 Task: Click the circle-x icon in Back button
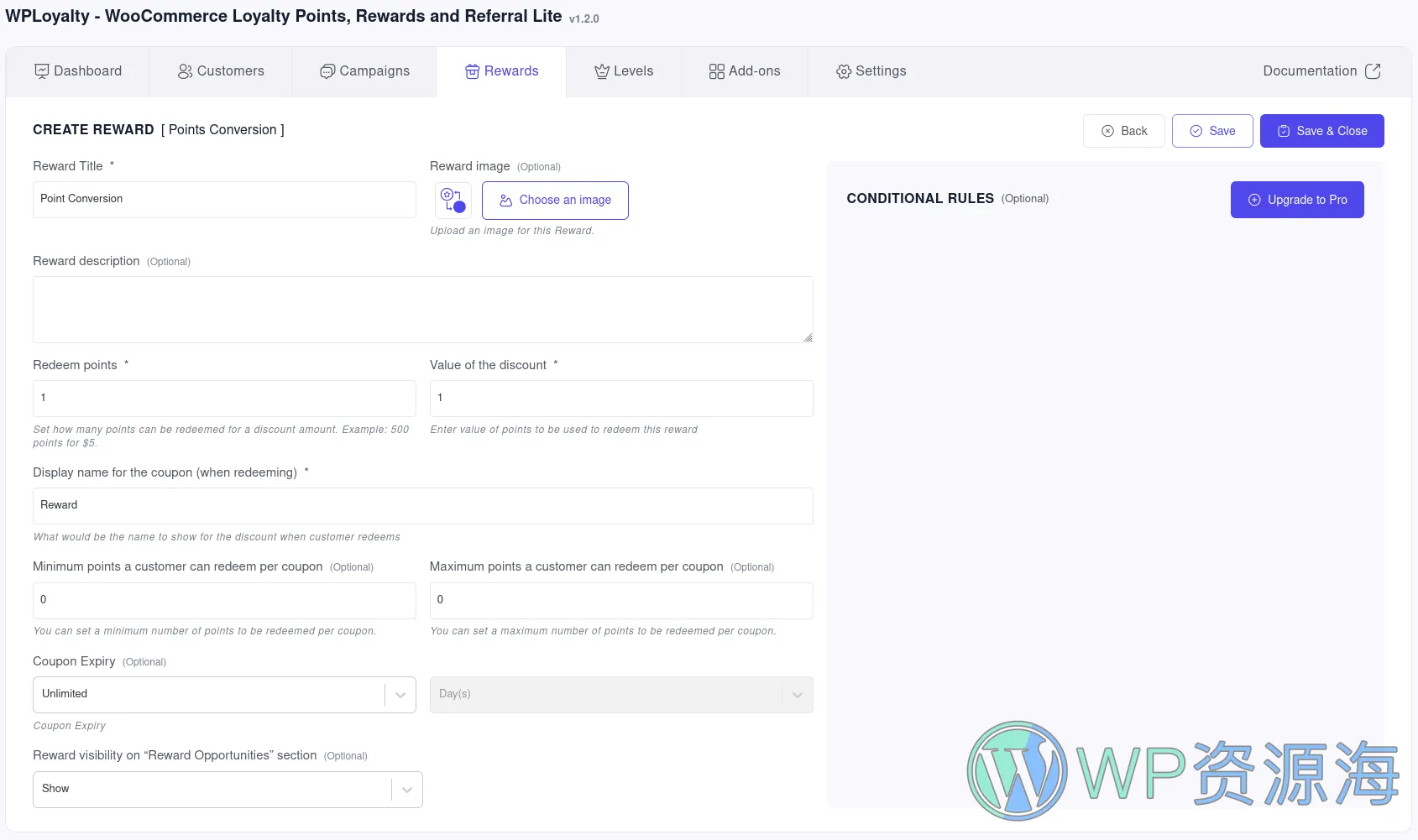(1107, 131)
